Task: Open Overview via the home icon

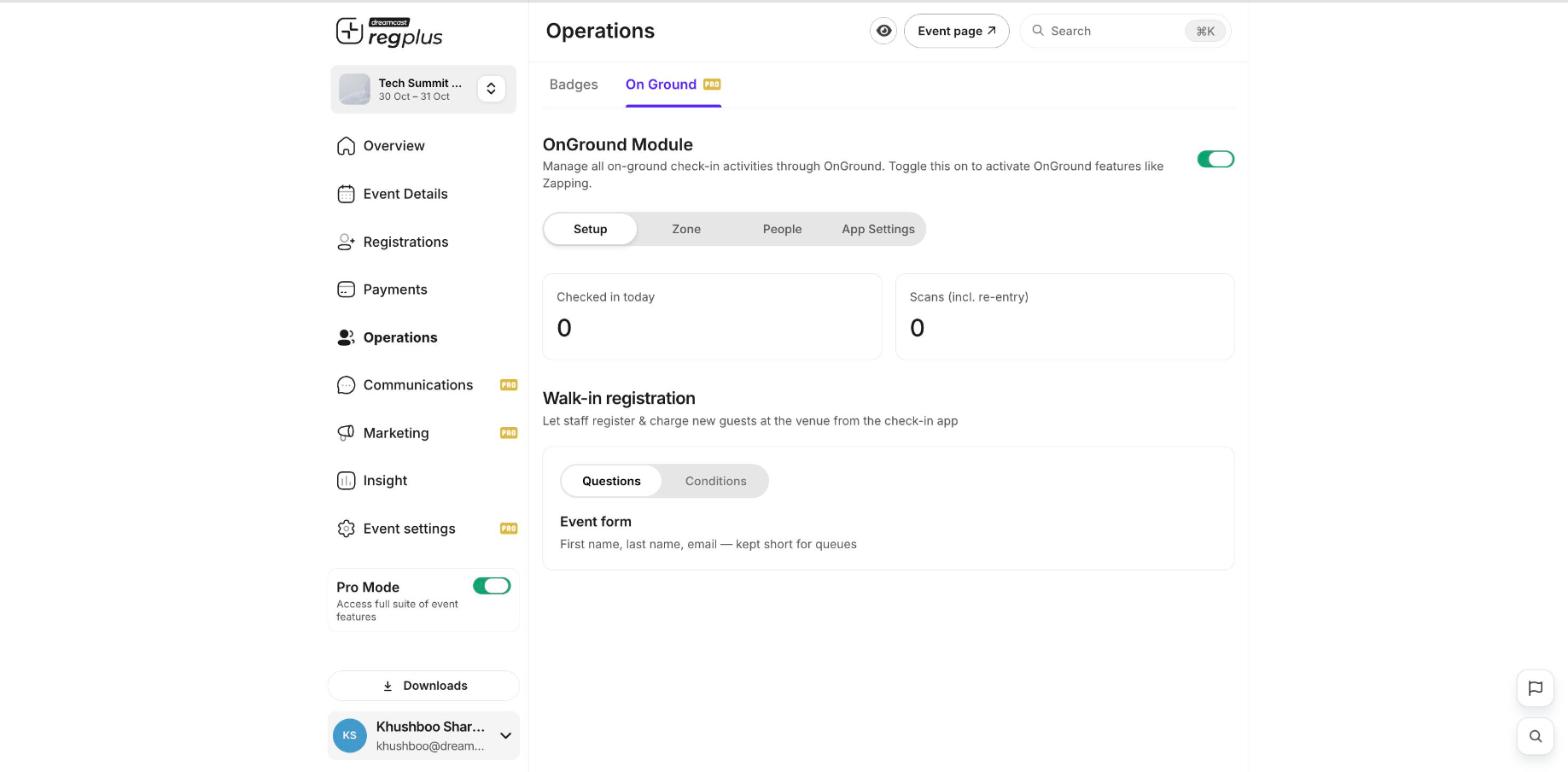Action: click(x=346, y=146)
